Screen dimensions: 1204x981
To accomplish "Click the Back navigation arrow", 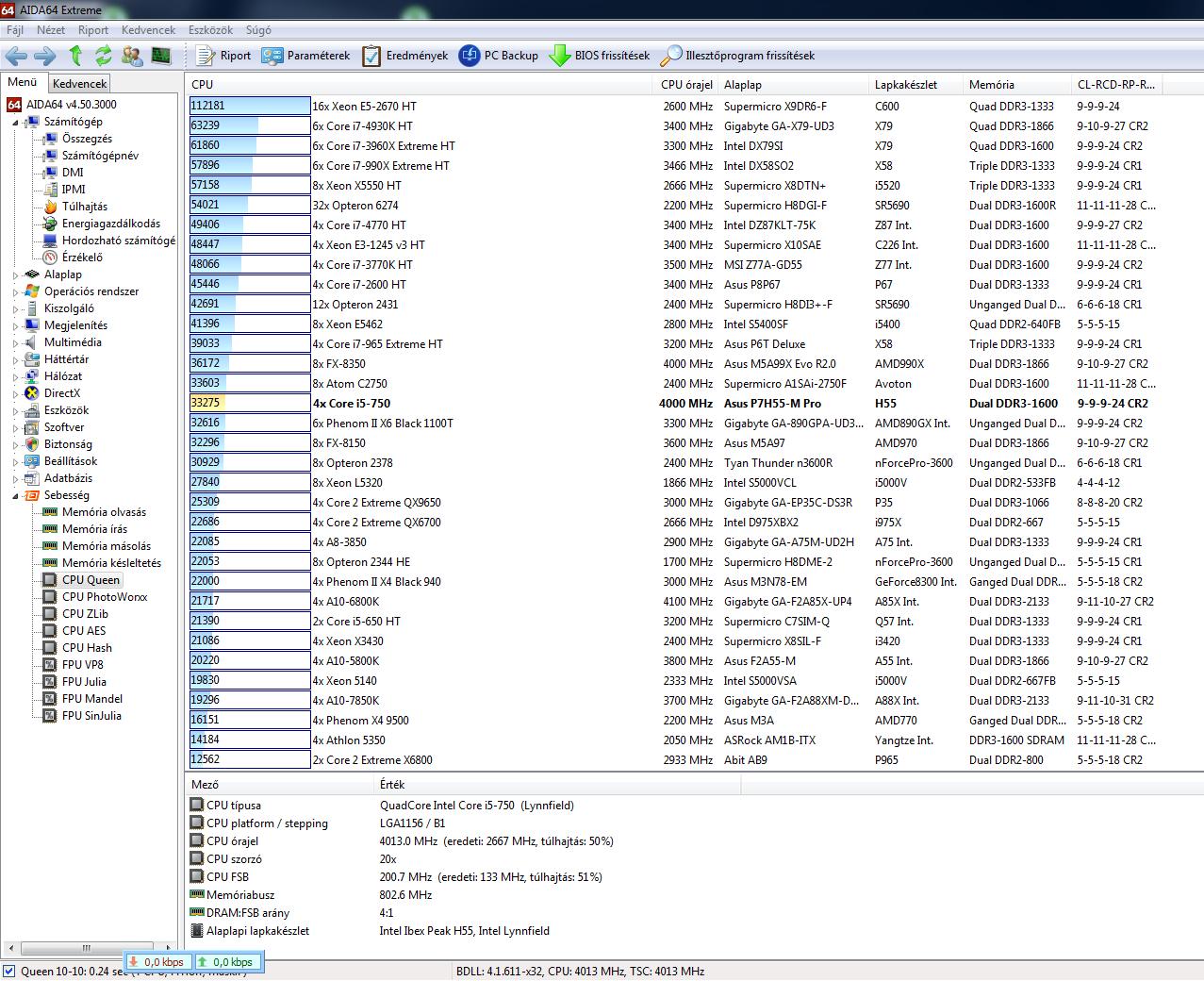I will 16,56.
